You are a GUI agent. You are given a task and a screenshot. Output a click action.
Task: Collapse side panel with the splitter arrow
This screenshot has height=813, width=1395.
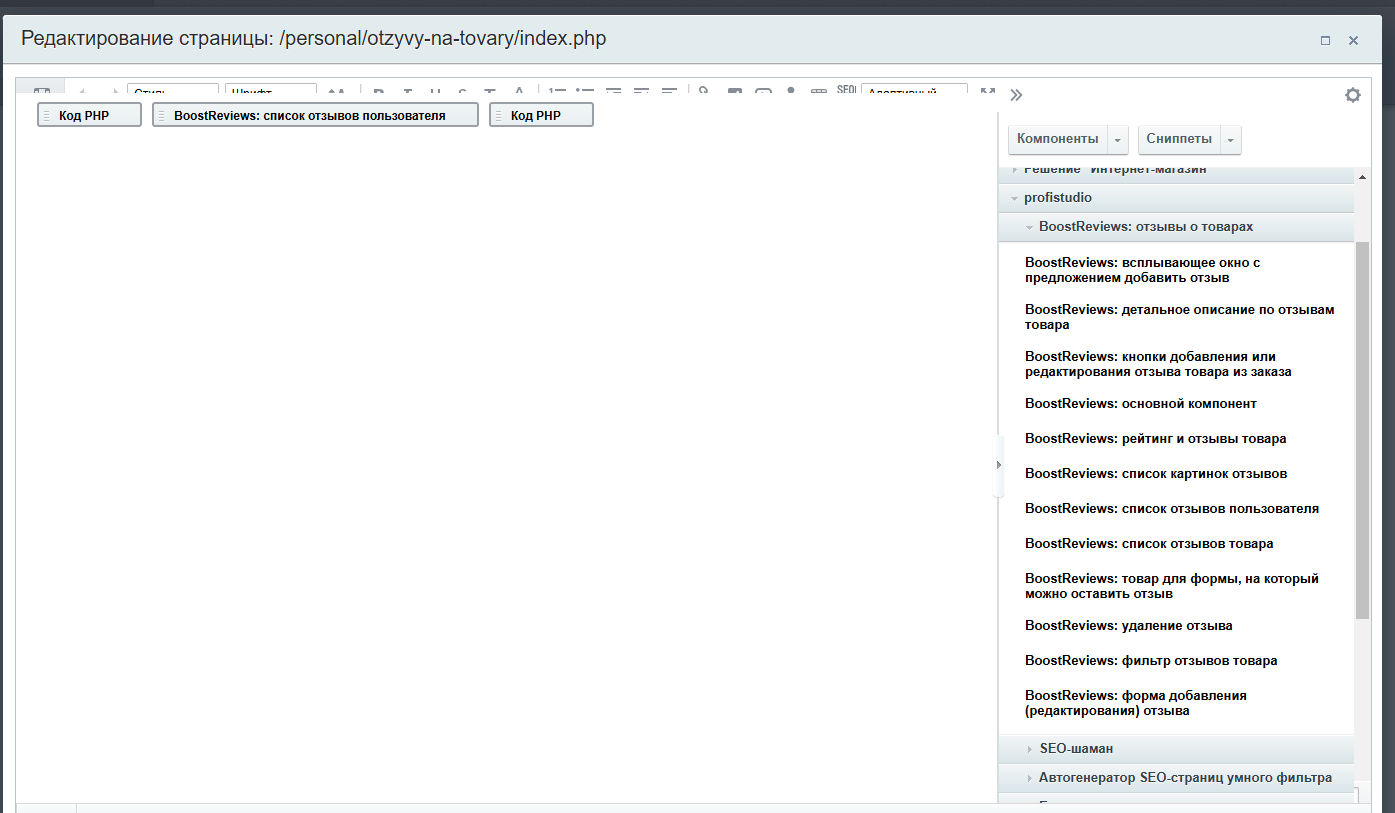point(998,465)
